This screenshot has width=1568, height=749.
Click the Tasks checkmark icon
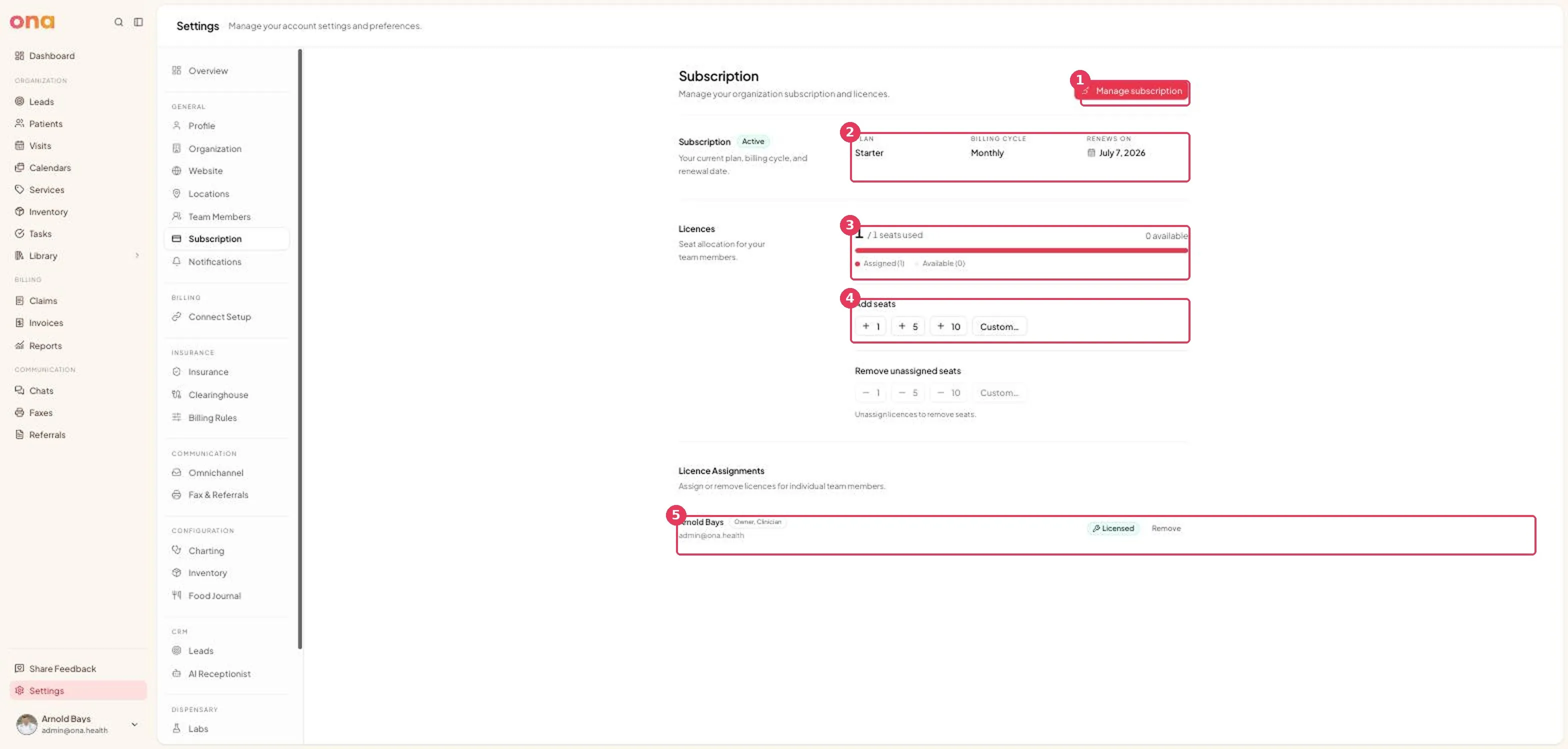(19, 233)
